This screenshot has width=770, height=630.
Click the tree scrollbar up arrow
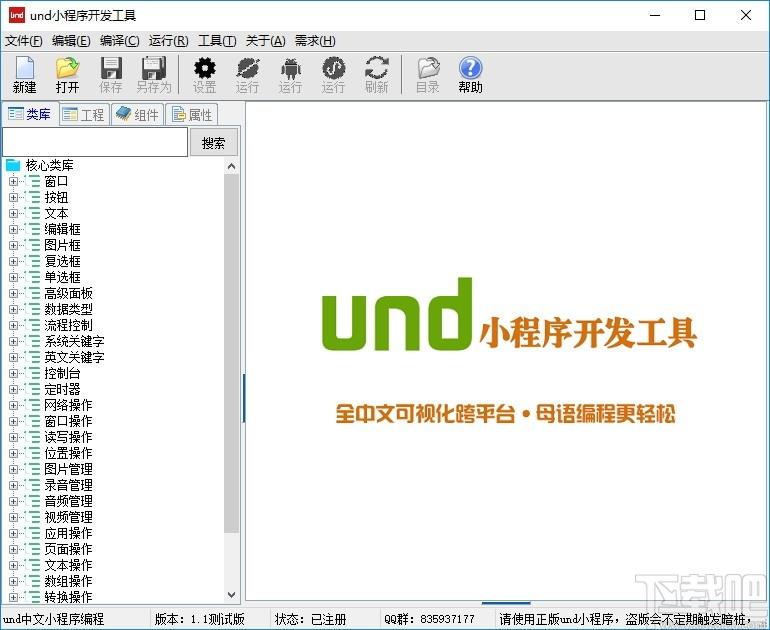tap(232, 166)
